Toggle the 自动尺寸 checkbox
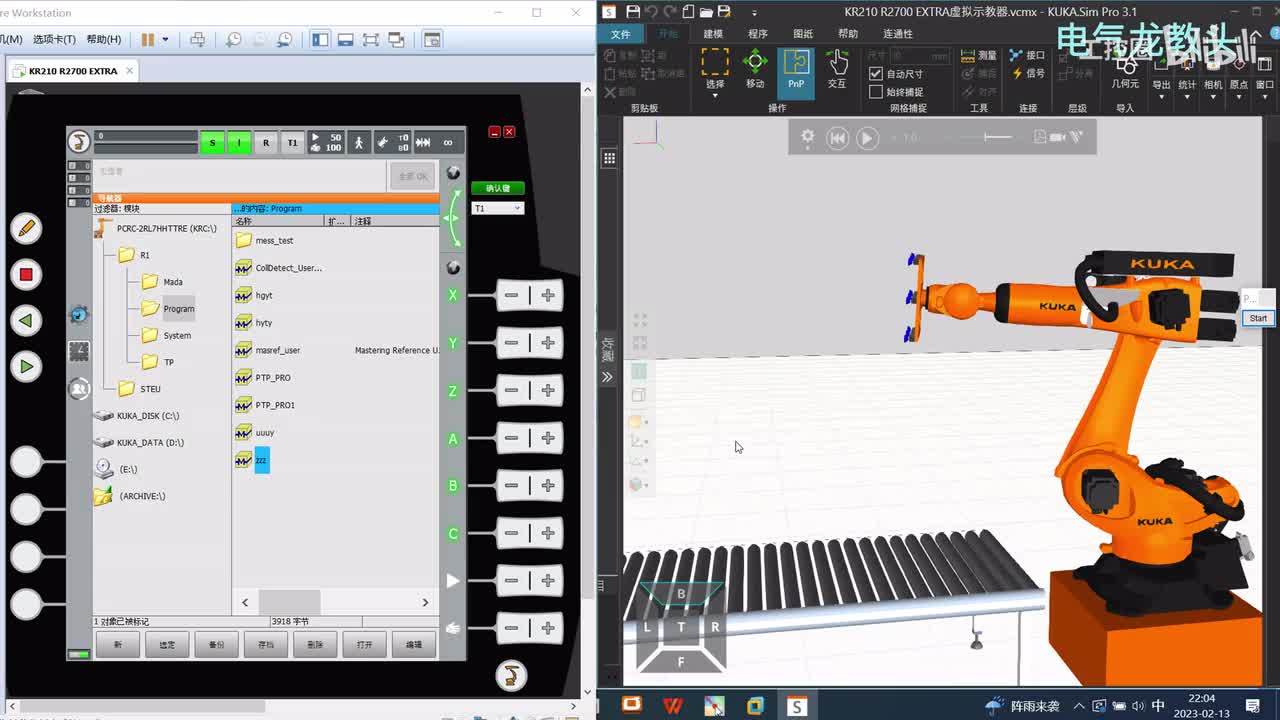Screen dimensions: 1280x720 point(876,74)
